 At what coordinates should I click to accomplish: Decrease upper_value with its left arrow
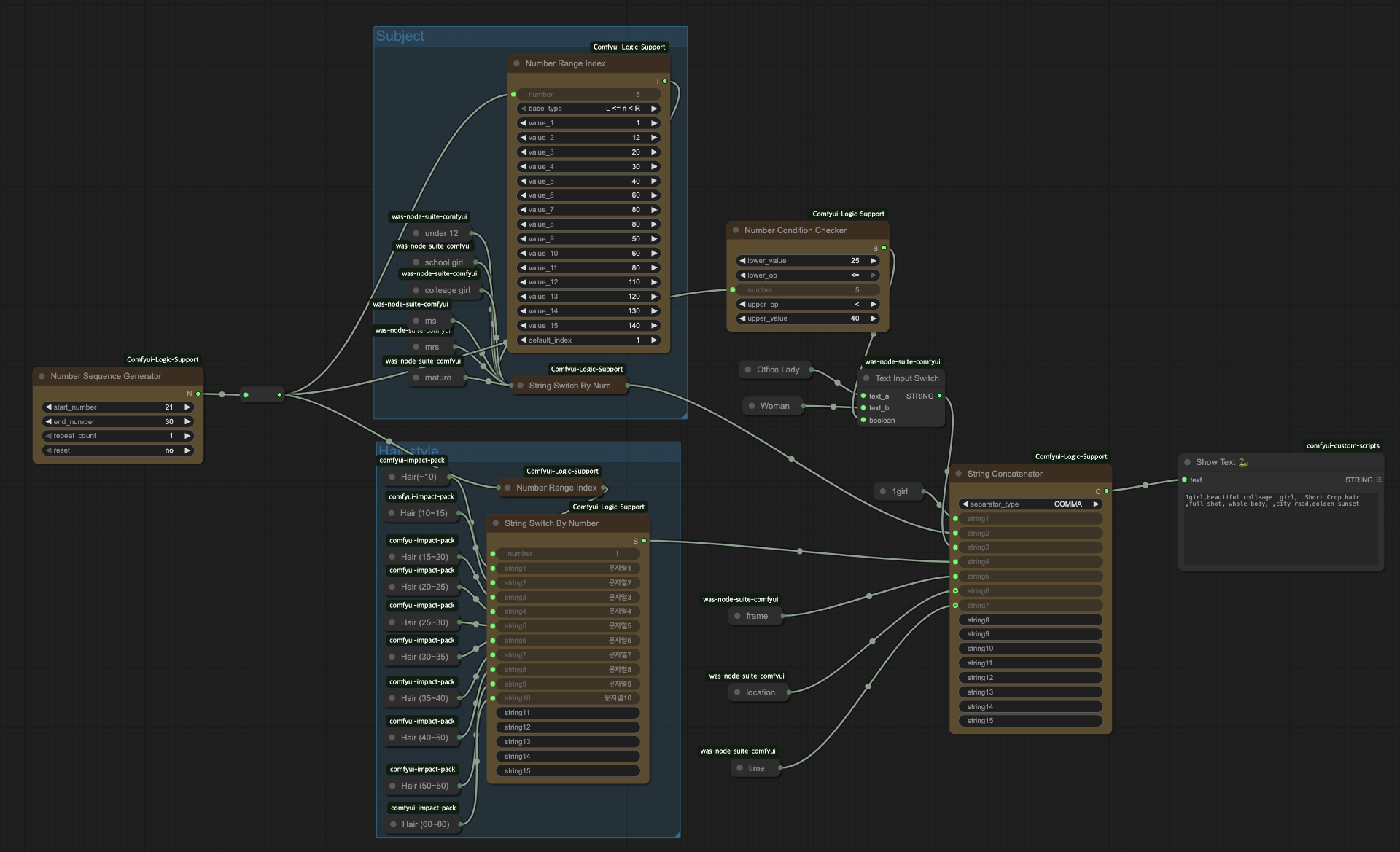point(742,318)
